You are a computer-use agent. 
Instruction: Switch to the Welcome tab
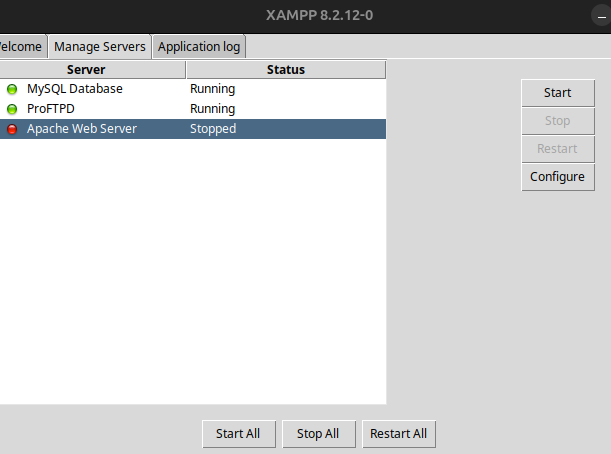tap(22, 46)
